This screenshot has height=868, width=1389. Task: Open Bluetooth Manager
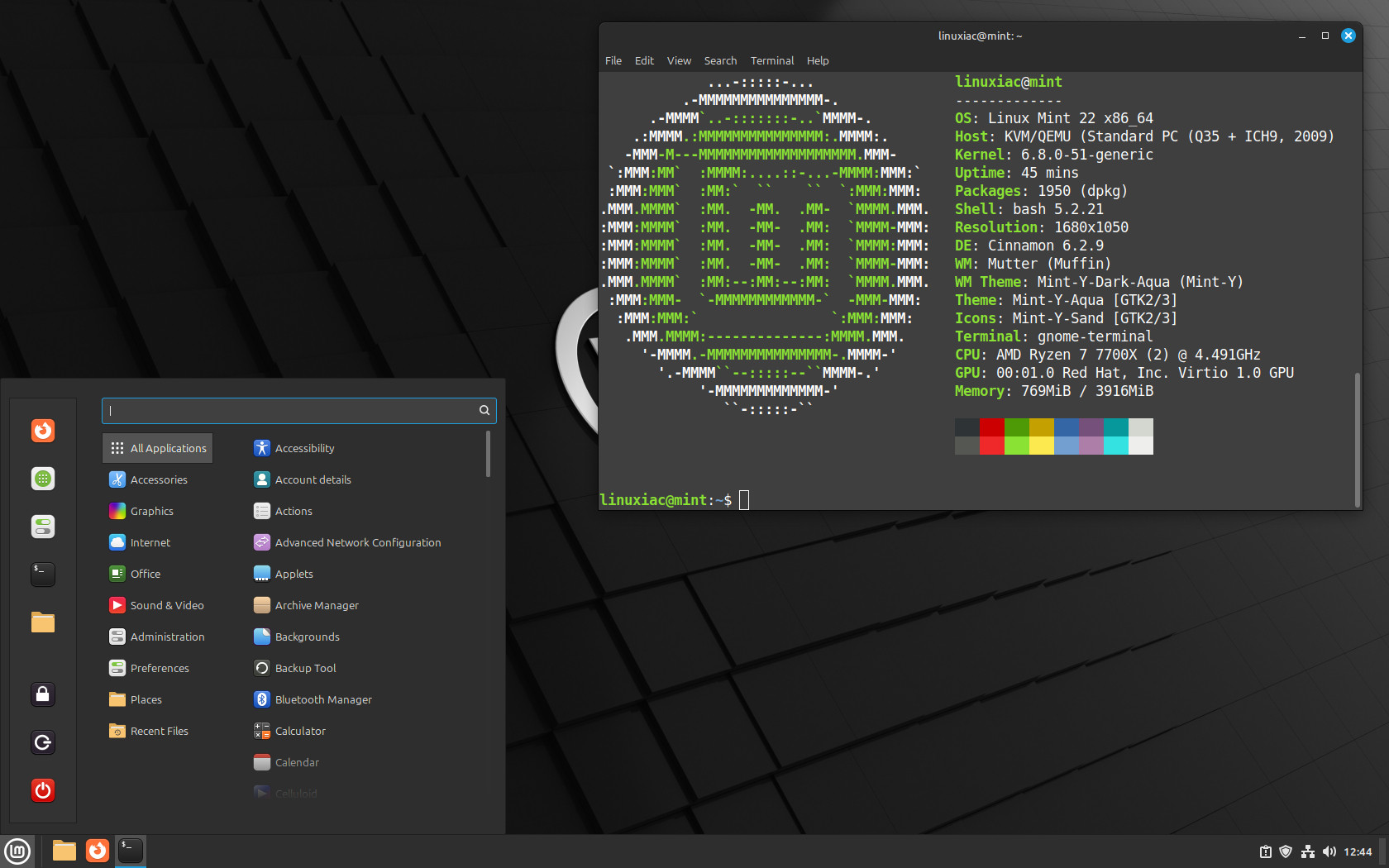click(x=313, y=699)
